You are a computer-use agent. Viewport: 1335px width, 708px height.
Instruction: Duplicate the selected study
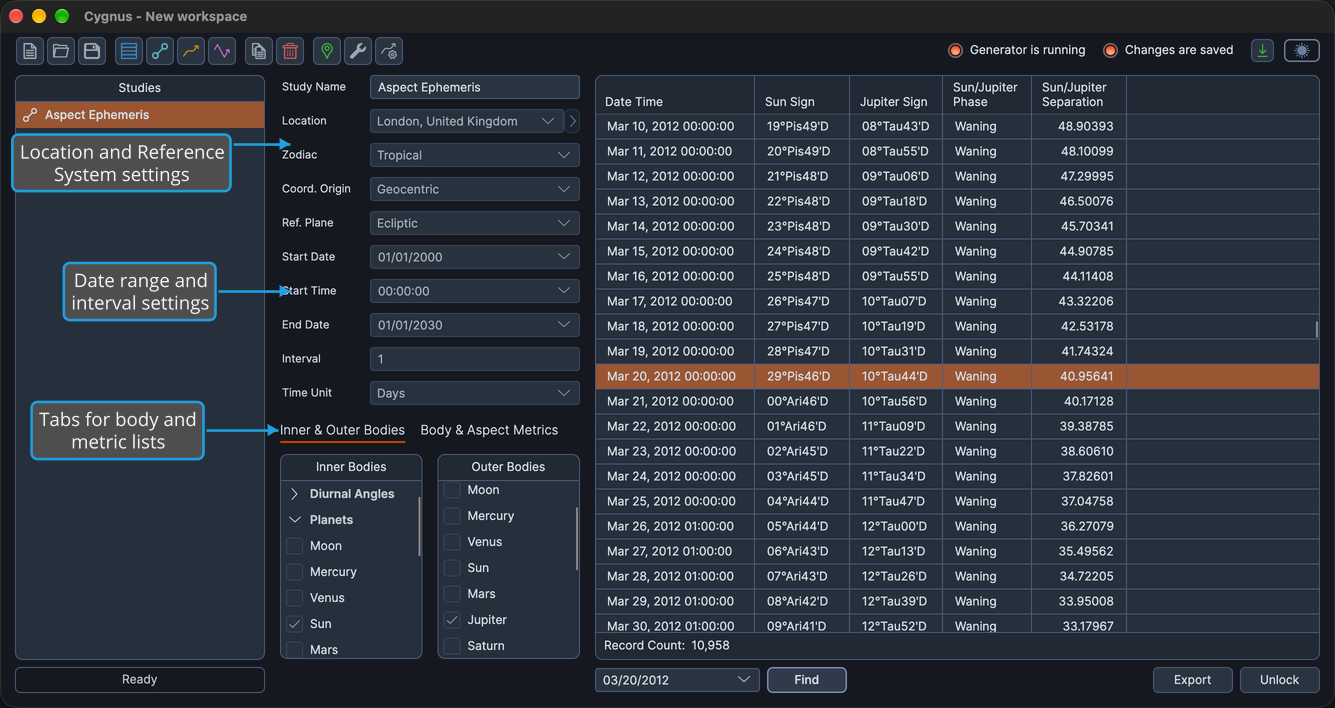[259, 51]
